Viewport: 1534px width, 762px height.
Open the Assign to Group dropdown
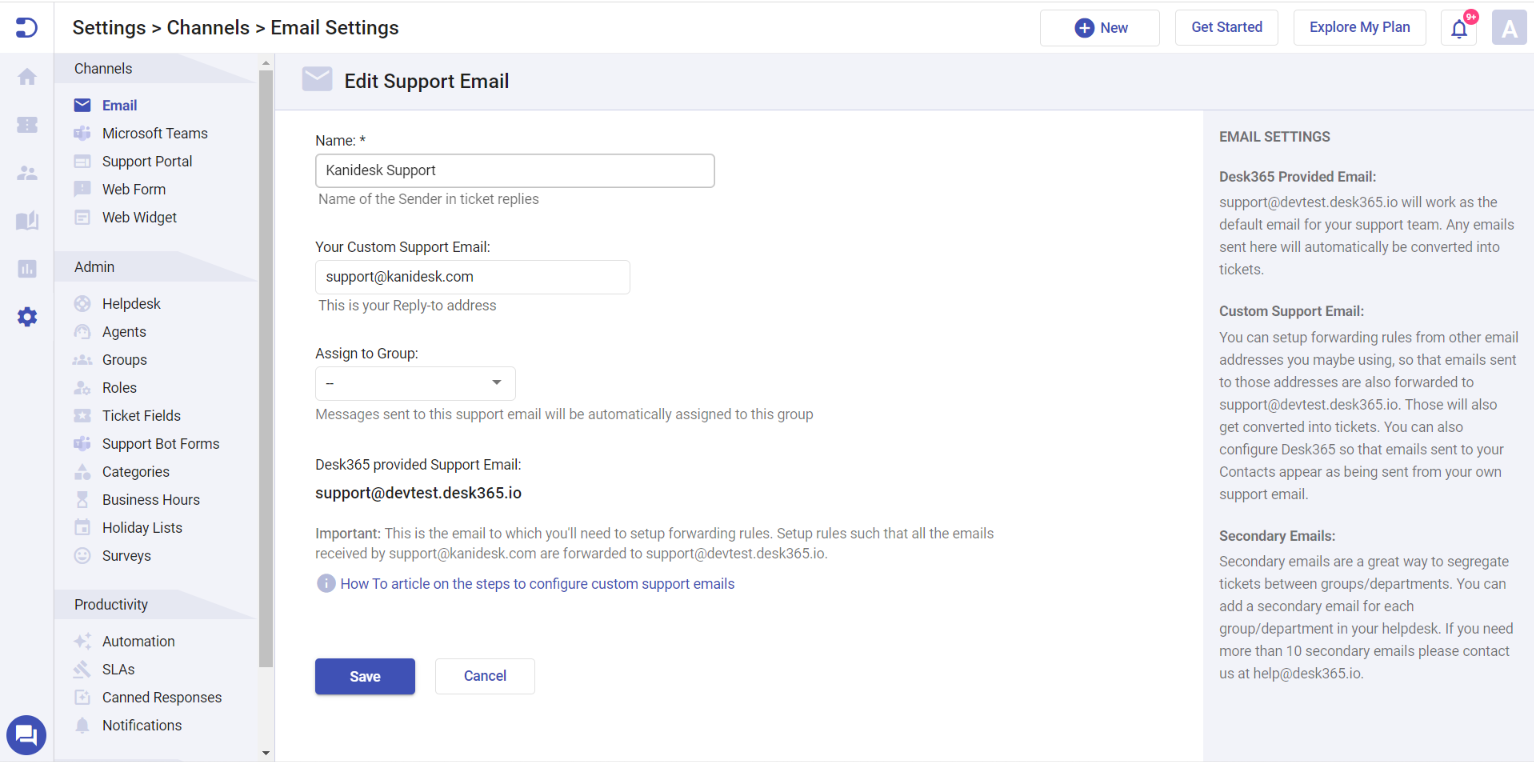(x=415, y=383)
